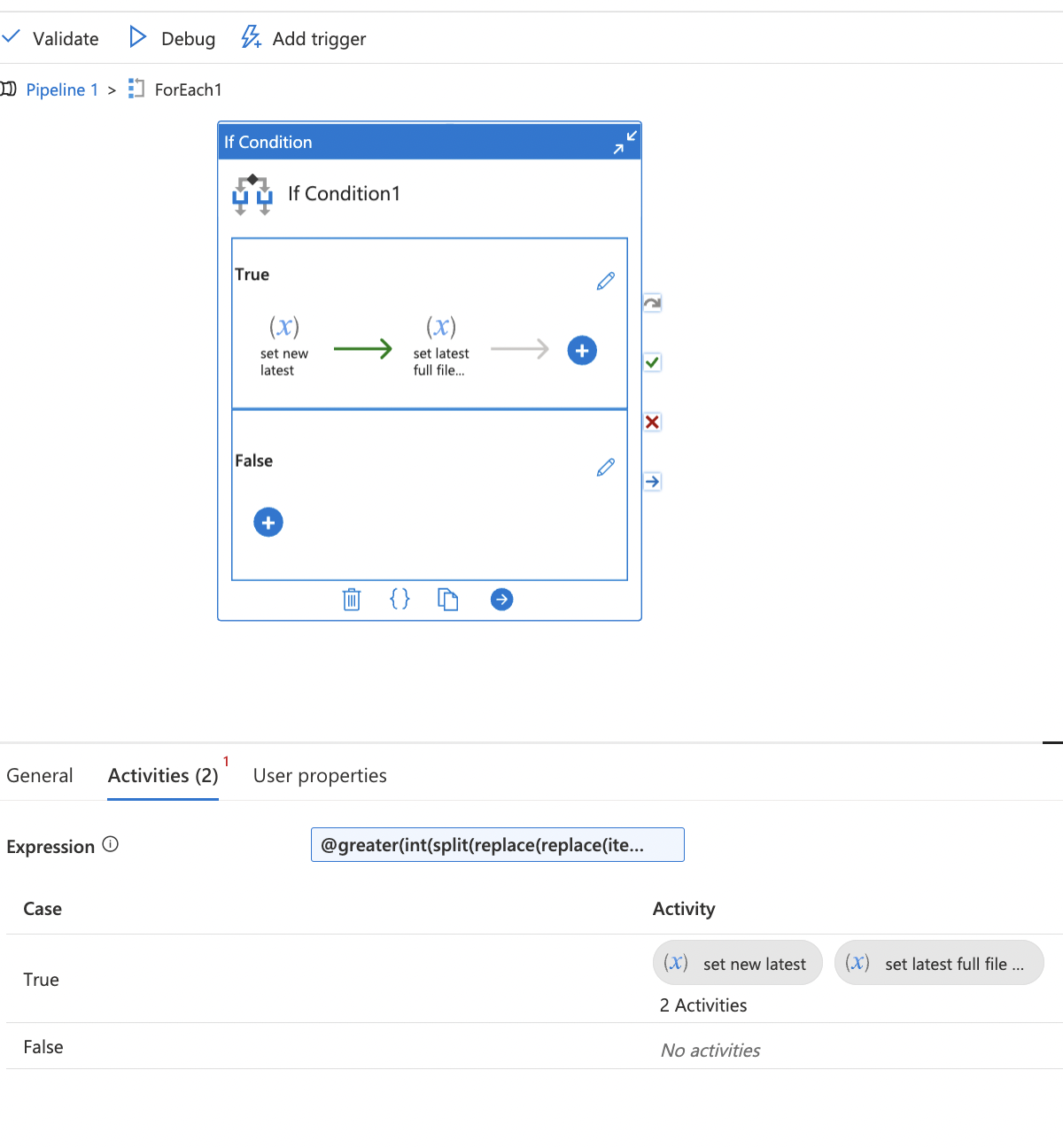Click the If Condition1 activity icon

pos(252,194)
